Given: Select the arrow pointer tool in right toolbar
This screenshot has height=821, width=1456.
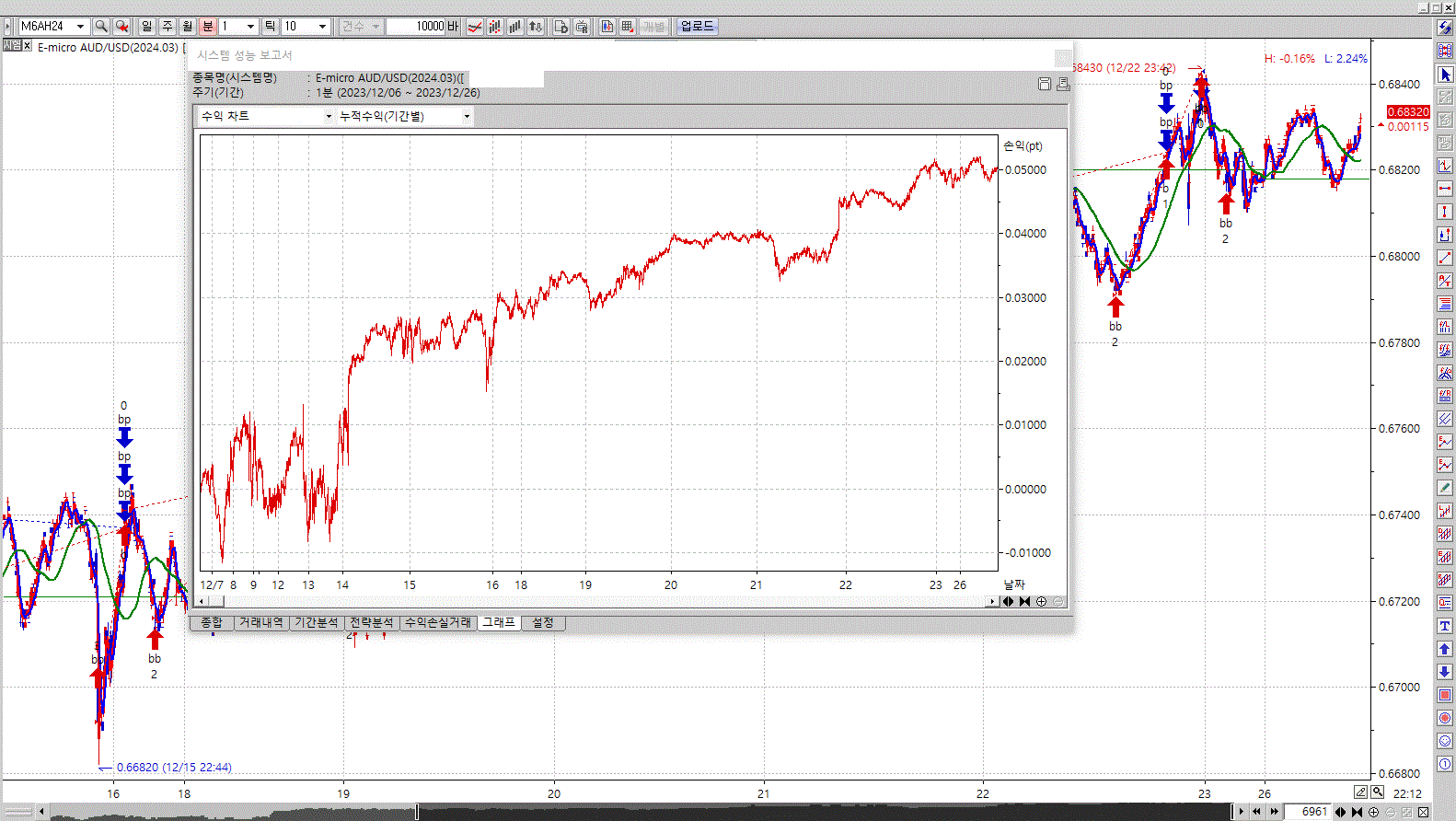Looking at the screenshot, I should [1445, 75].
